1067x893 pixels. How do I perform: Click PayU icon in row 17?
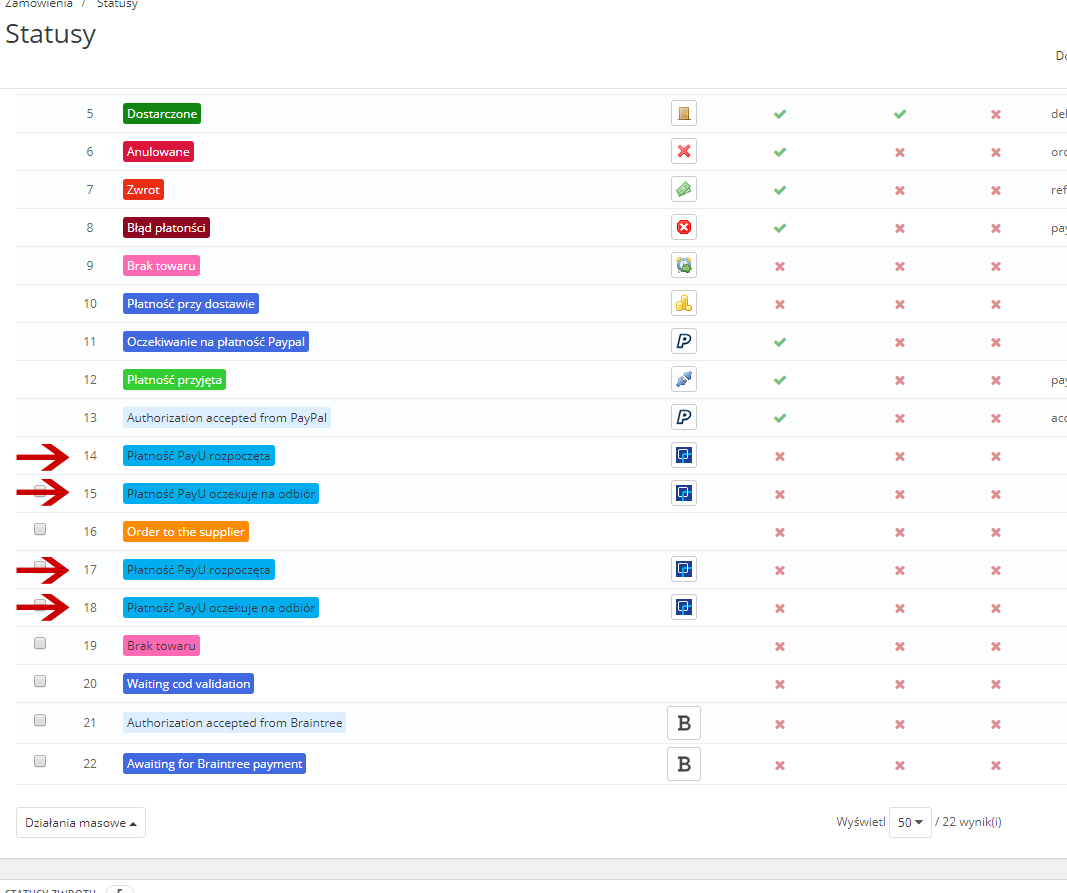click(684, 570)
